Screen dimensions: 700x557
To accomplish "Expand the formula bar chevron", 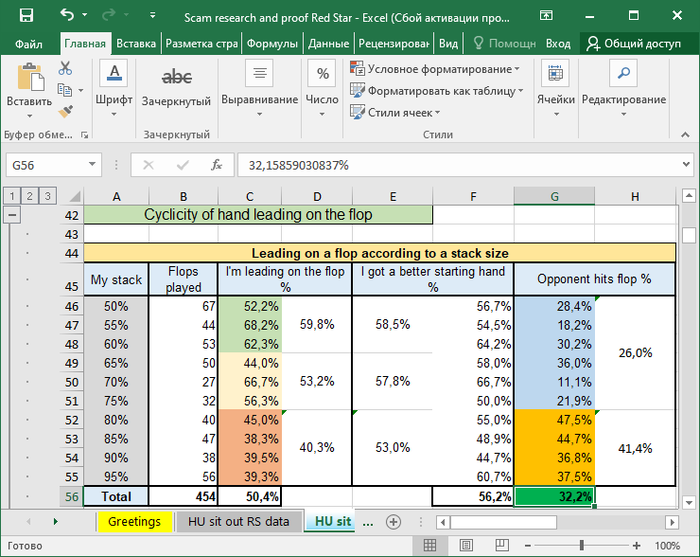I will [686, 165].
